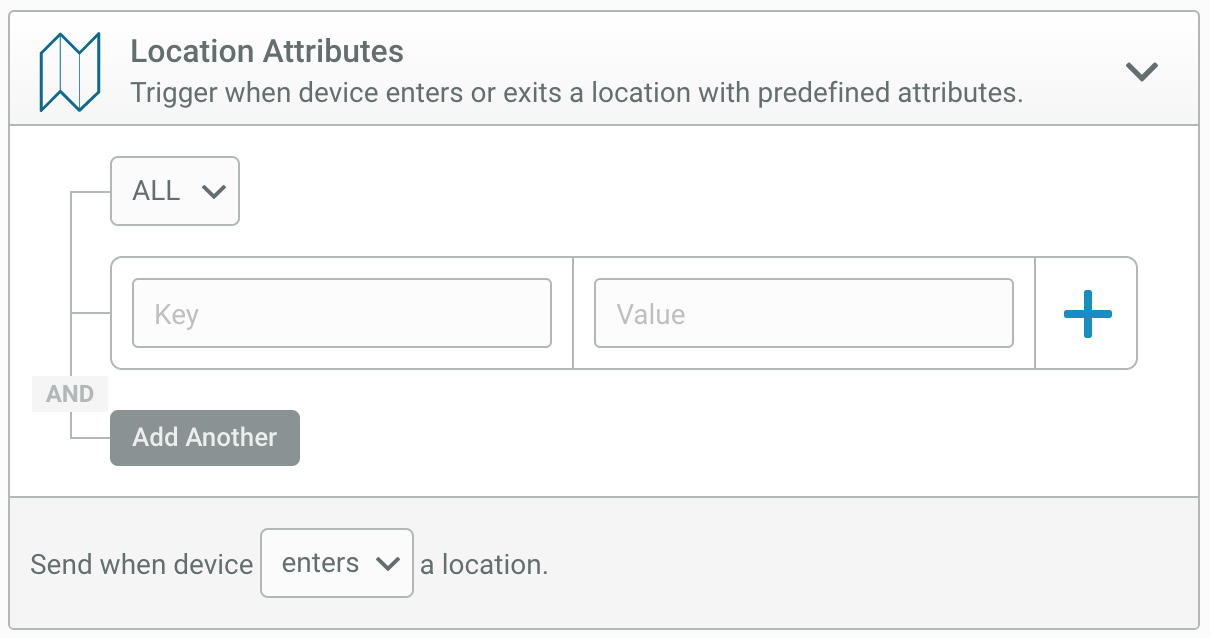Viewport: 1210px width, 638px height.
Task: Click the AND operator label
Action: pos(70,394)
